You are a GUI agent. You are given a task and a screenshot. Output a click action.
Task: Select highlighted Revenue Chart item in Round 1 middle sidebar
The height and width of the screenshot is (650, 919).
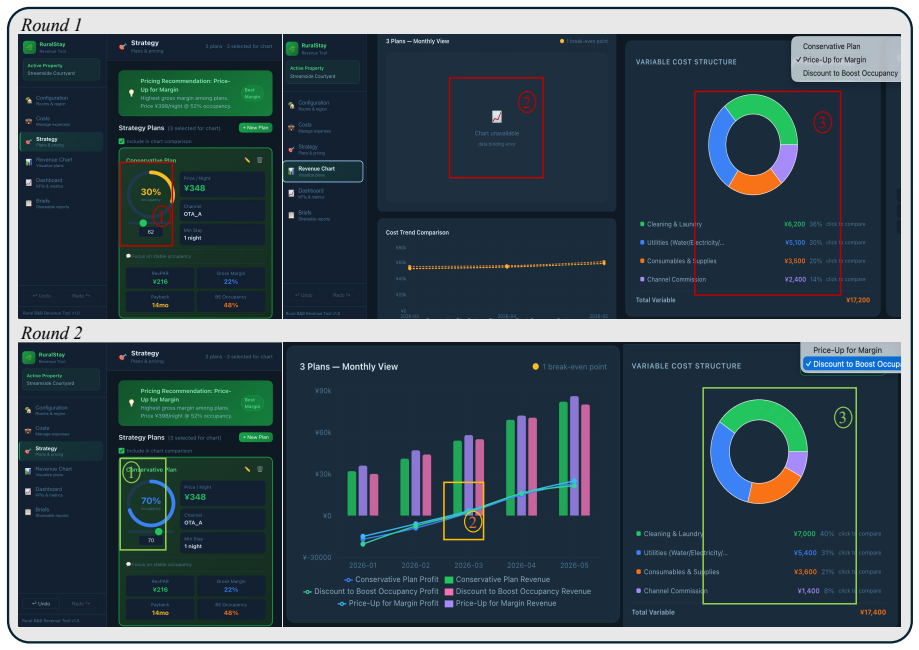click(x=323, y=171)
